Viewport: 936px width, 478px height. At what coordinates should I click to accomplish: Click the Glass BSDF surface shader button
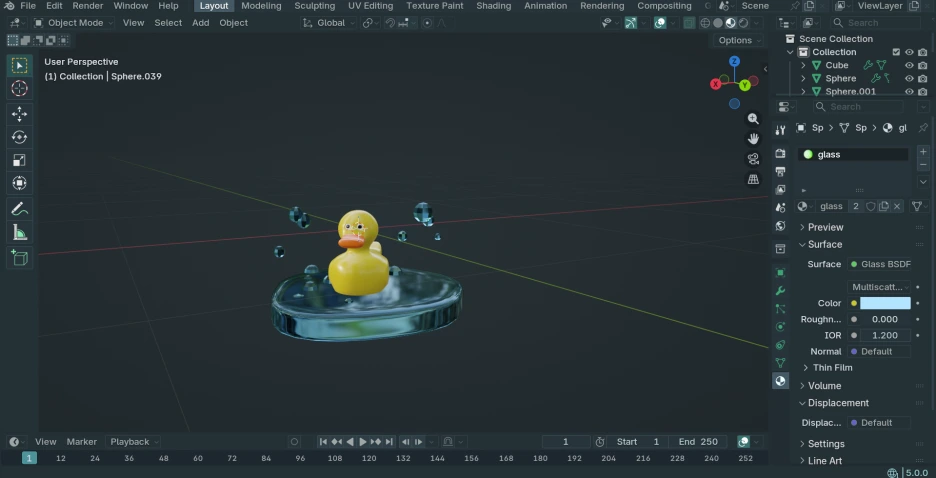point(879,264)
